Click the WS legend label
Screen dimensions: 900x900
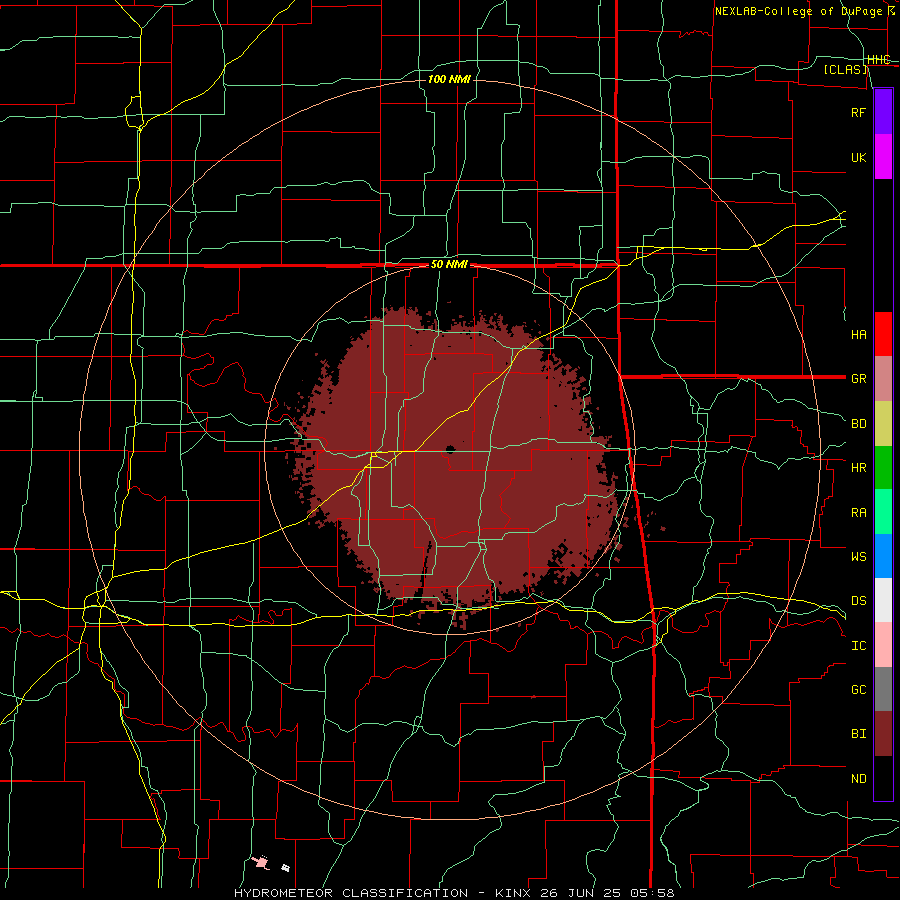pos(858,557)
